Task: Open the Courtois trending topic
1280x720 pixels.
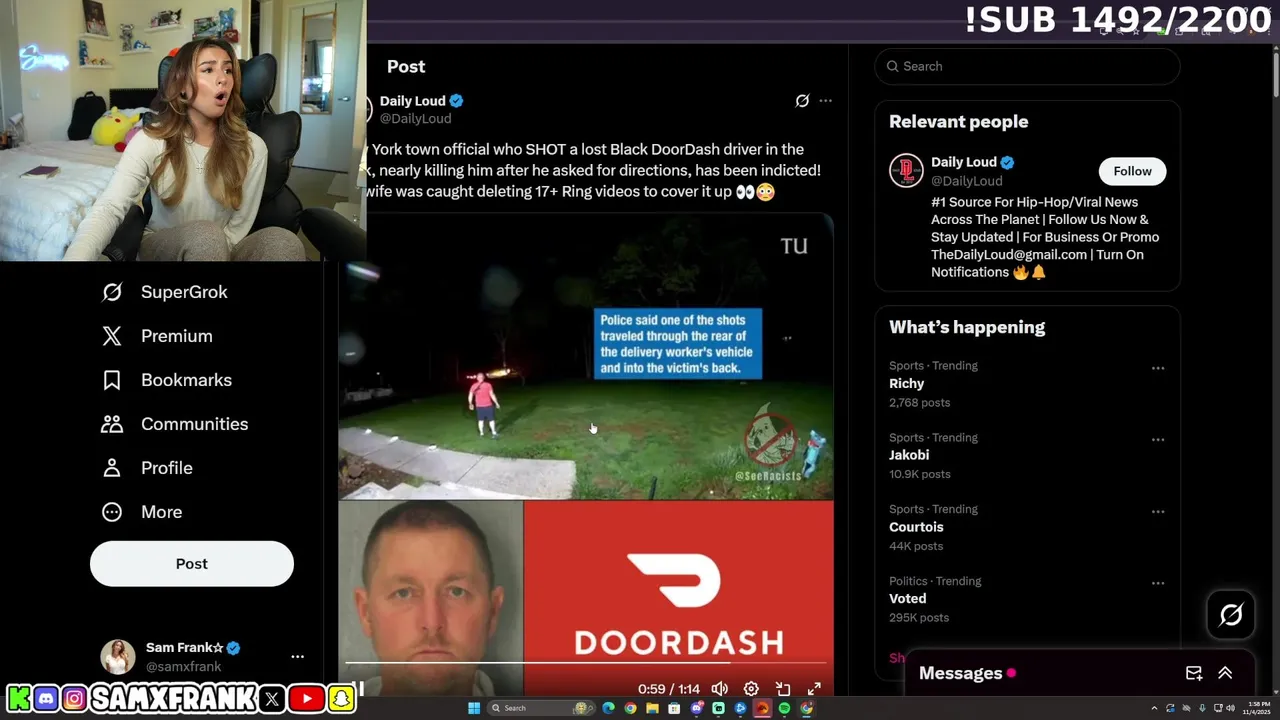Action: 916,527
